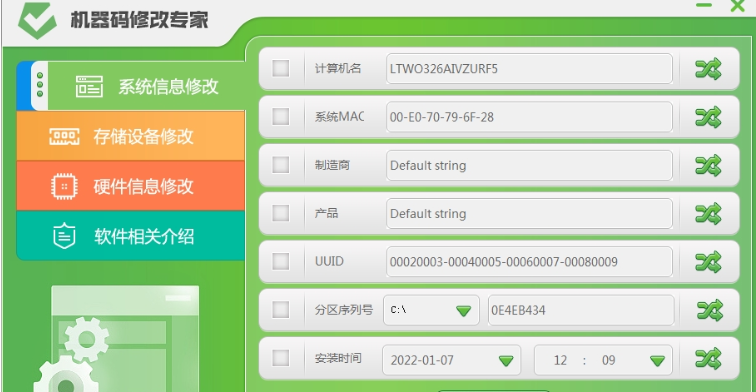
Task: Tick the 系统MAC checkbox
Action: [281, 116]
